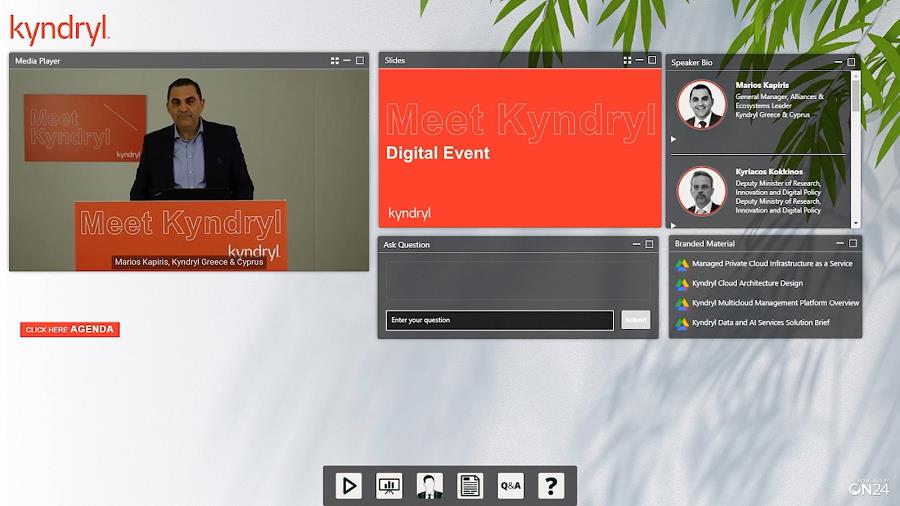Expand Kyriacos Kokkinos bio details arrow

pos(673,224)
